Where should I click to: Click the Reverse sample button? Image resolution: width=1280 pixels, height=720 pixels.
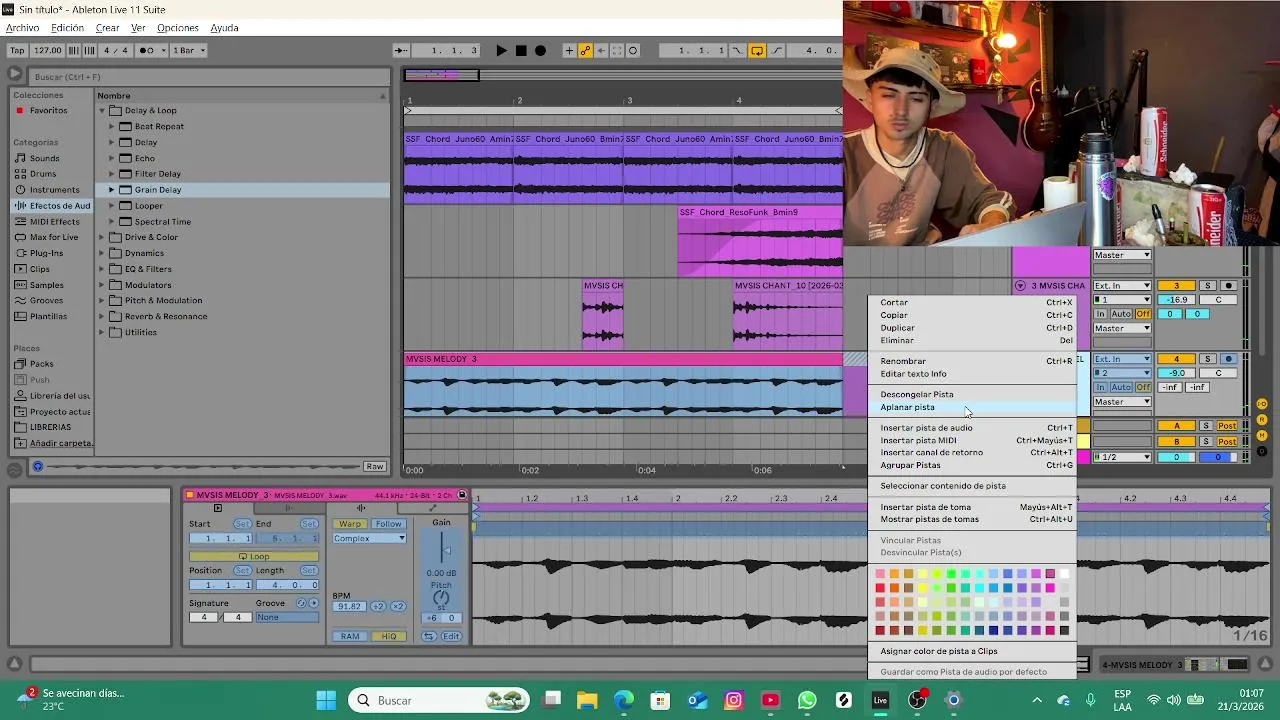click(428, 636)
